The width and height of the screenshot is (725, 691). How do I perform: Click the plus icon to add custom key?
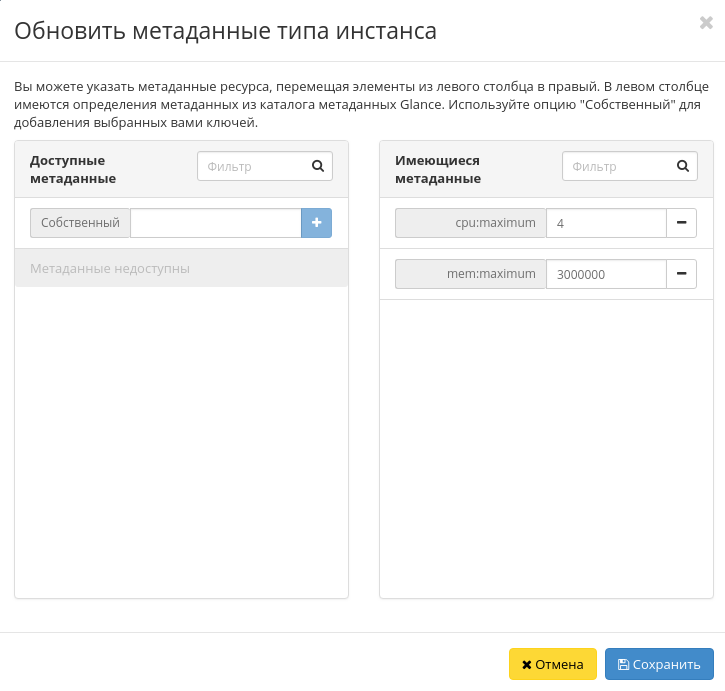click(316, 223)
